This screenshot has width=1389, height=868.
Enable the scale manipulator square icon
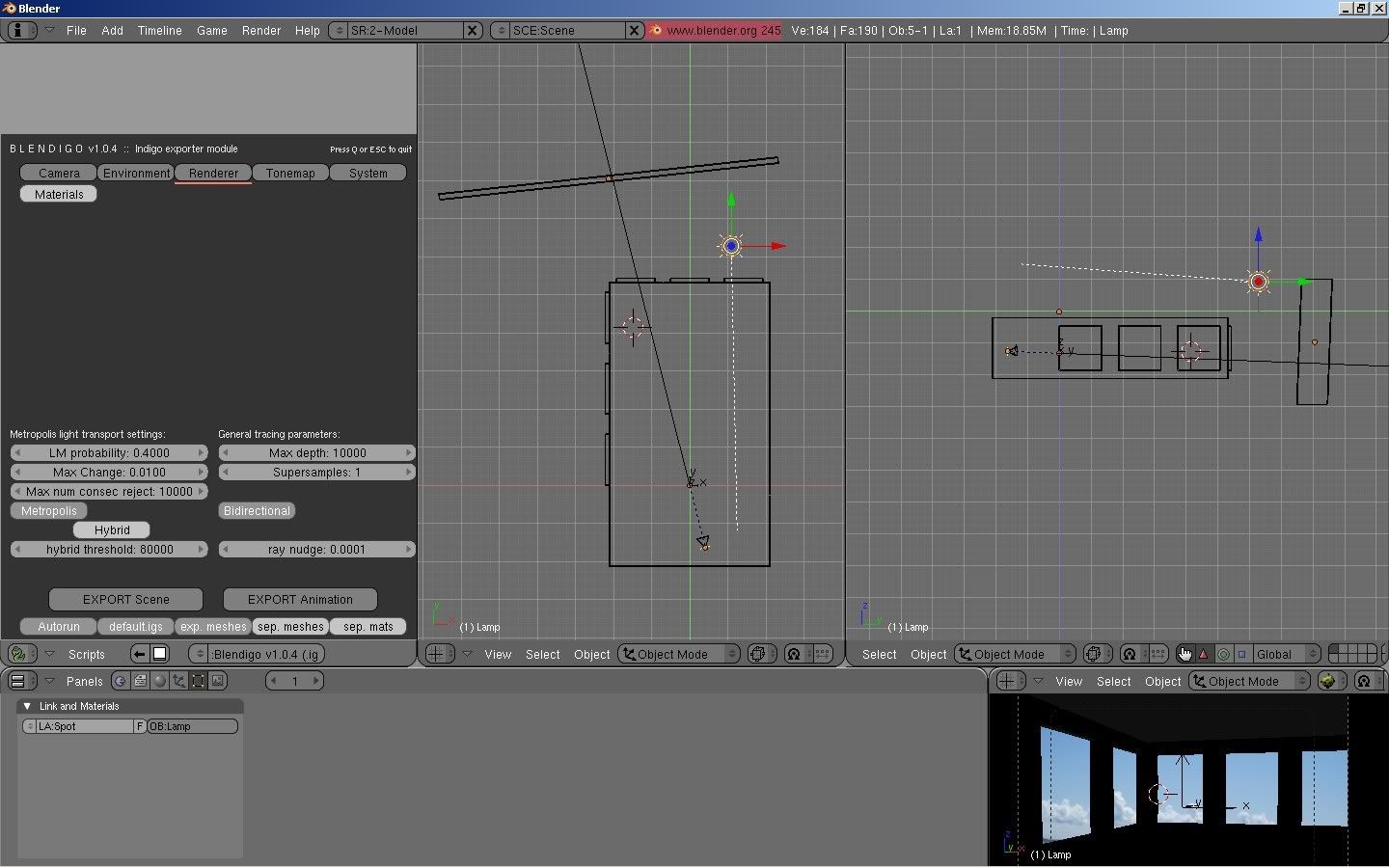click(x=1241, y=654)
